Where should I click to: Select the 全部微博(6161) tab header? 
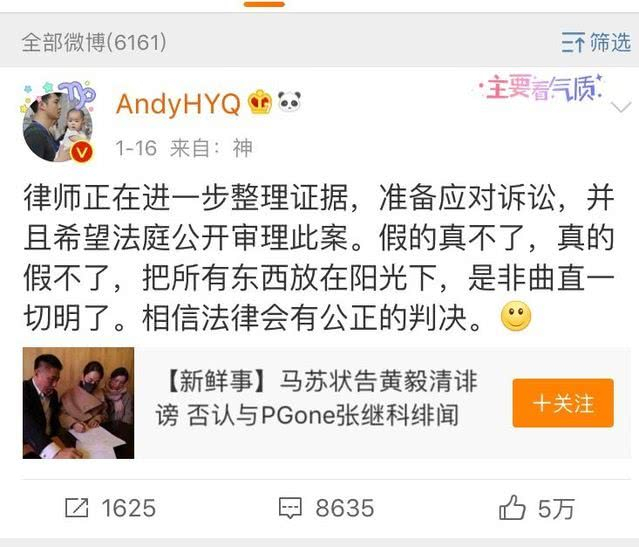pyautogui.click(x=94, y=42)
